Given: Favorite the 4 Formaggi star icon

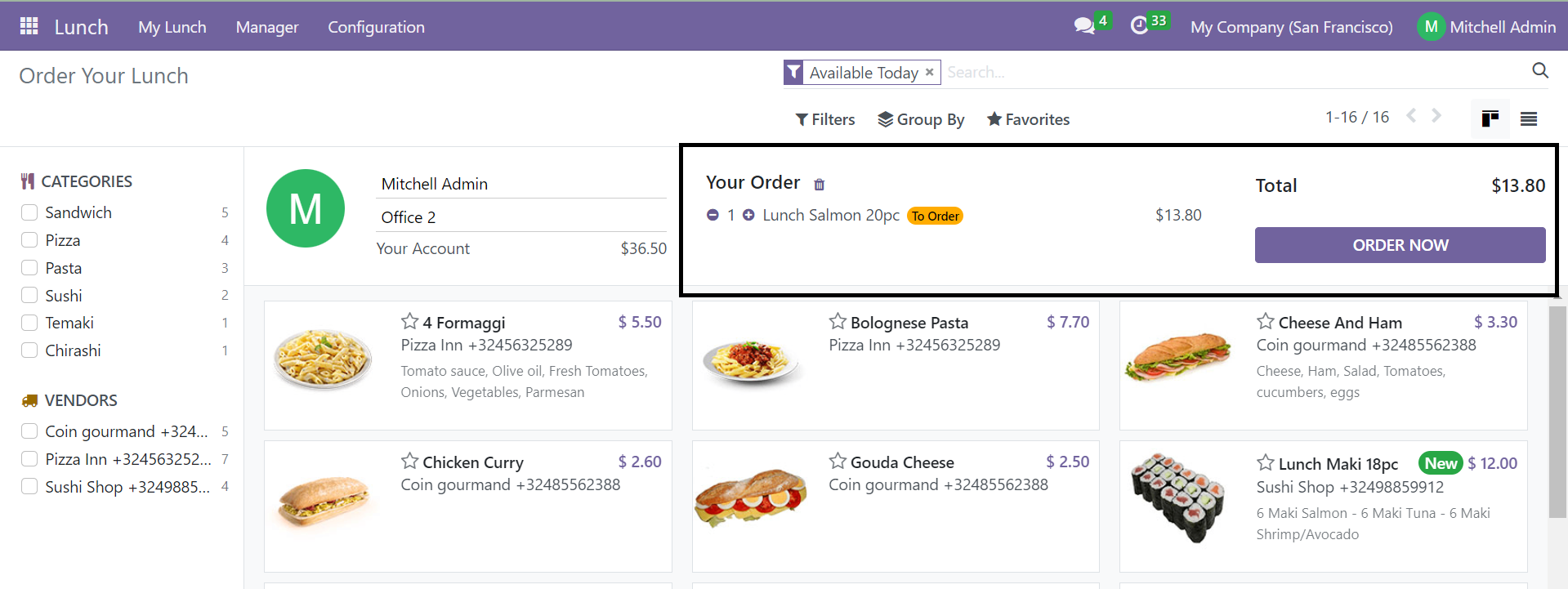Looking at the screenshot, I should point(410,322).
